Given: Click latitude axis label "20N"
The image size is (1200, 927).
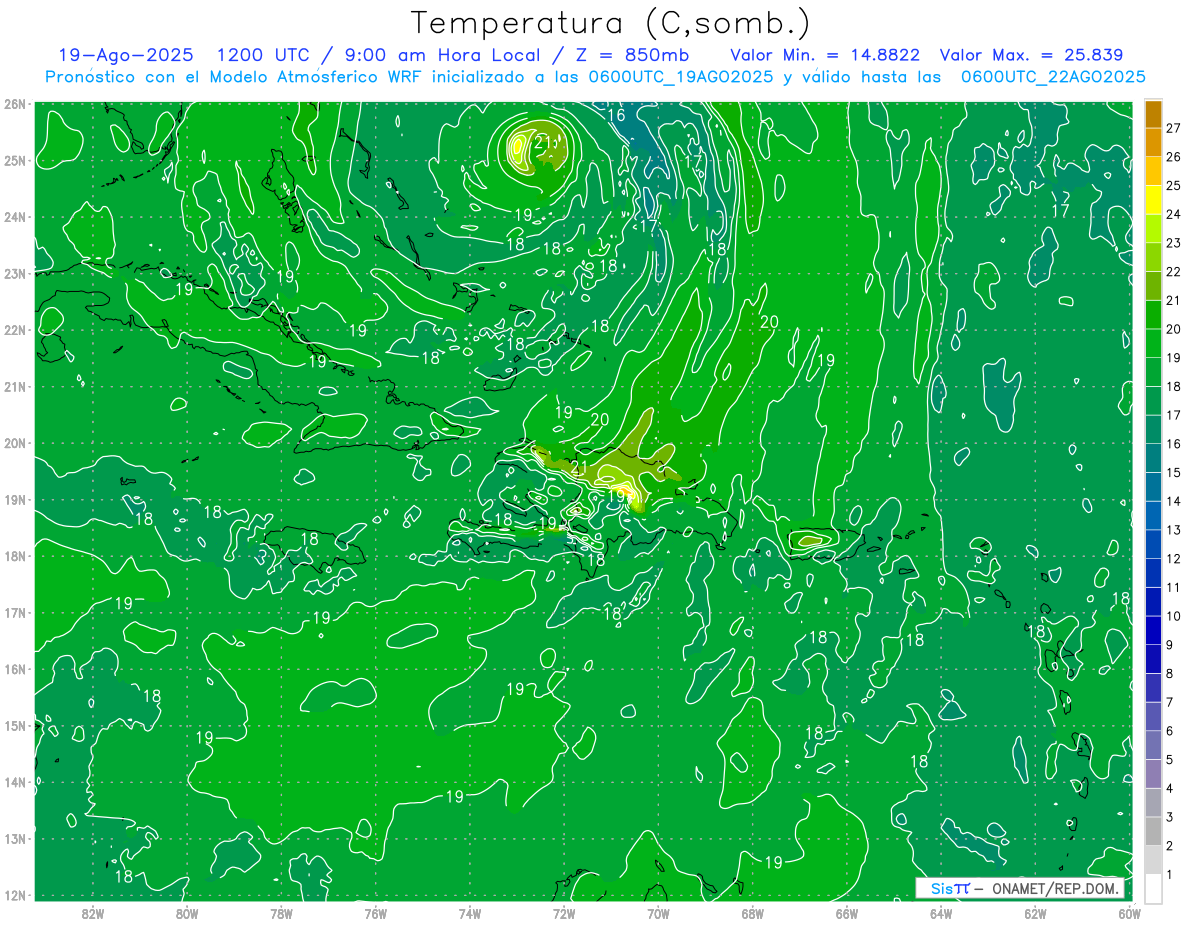Looking at the screenshot, I should (x=14, y=443).
